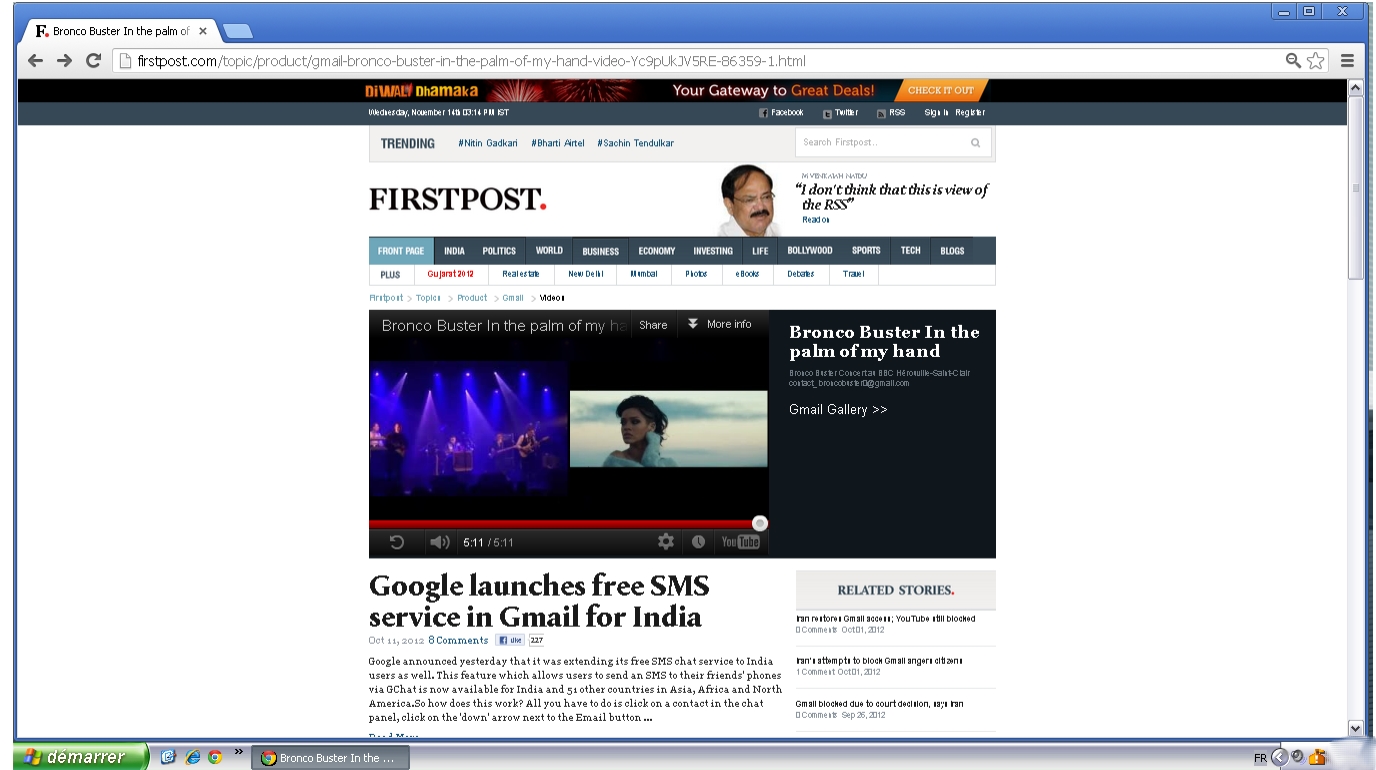Open the BLOGS nav tab
The width and height of the screenshot is (1376, 770).
pos(952,251)
